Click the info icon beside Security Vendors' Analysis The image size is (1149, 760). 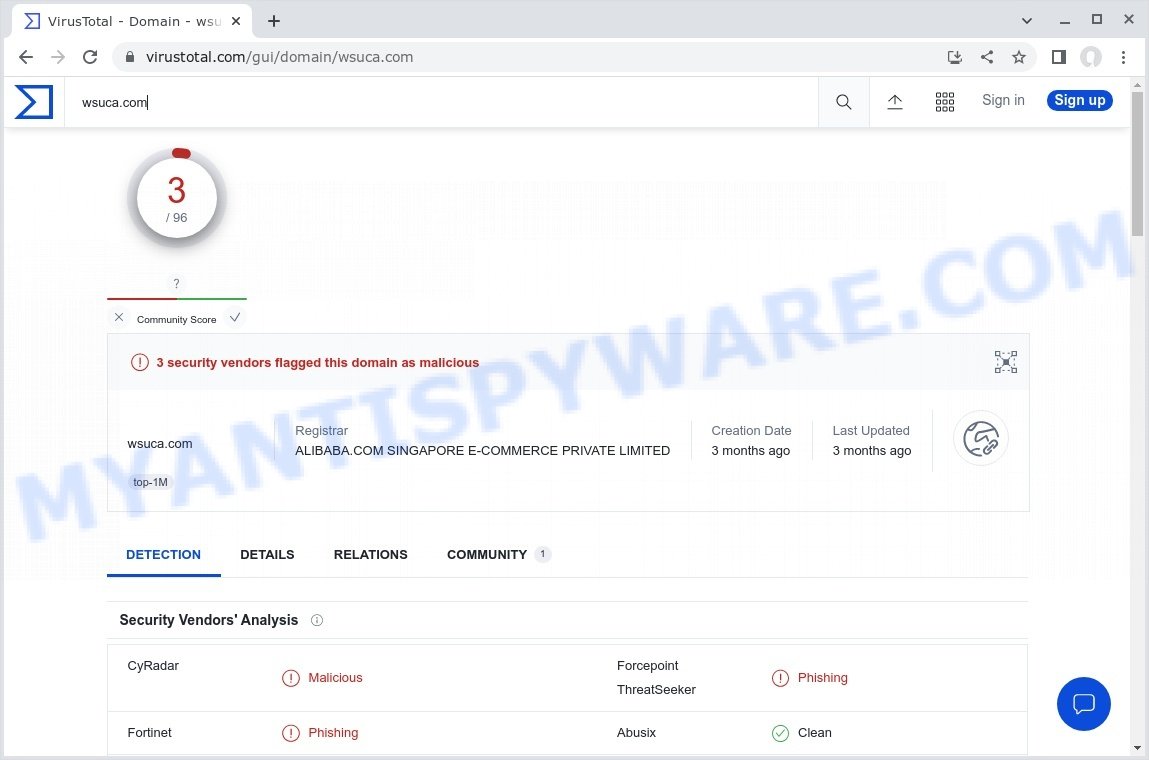[317, 620]
